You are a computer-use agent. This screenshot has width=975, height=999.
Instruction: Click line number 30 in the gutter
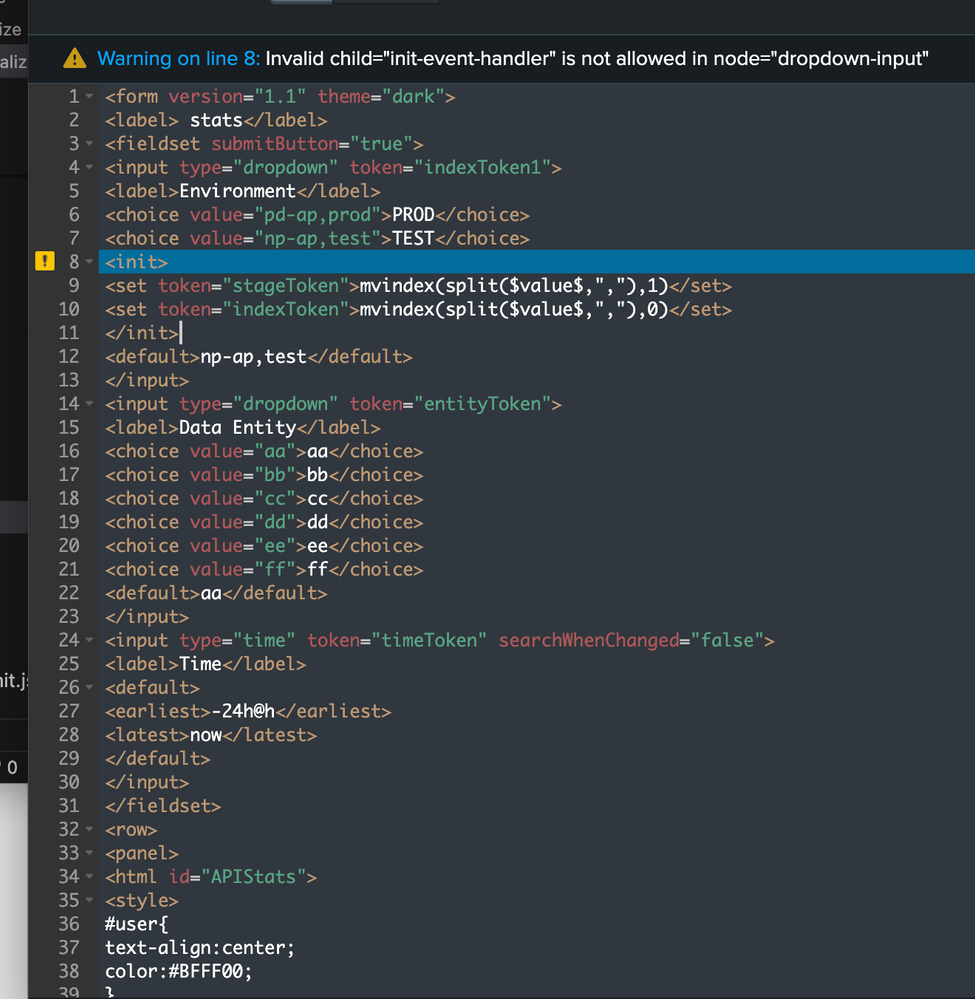click(69, 782)
